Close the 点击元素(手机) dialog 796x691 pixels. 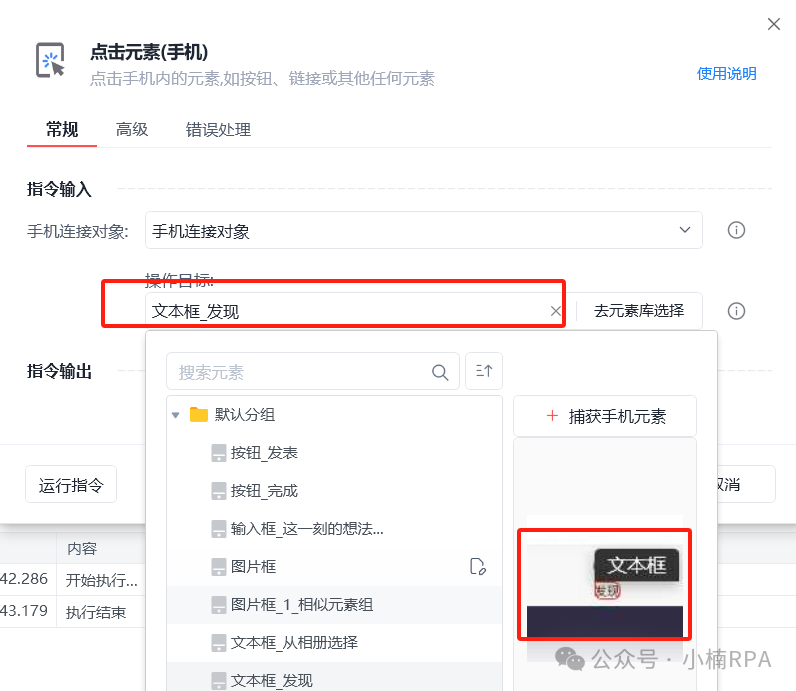point(774,24)
